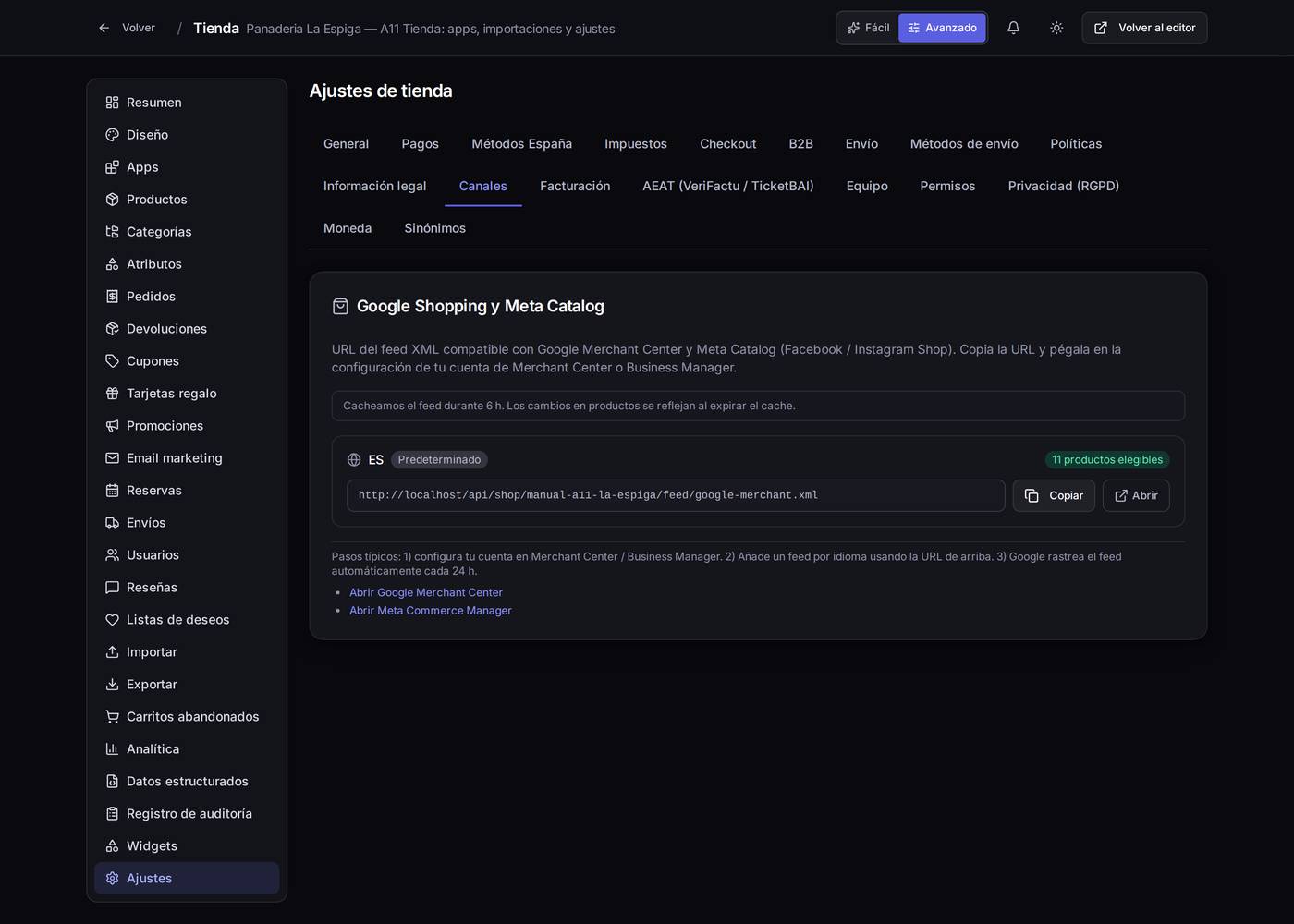The image size is (1294, 924).
Task: Click the Predeterminado badge
Action: pyautogui.click(x=439, y=460)
